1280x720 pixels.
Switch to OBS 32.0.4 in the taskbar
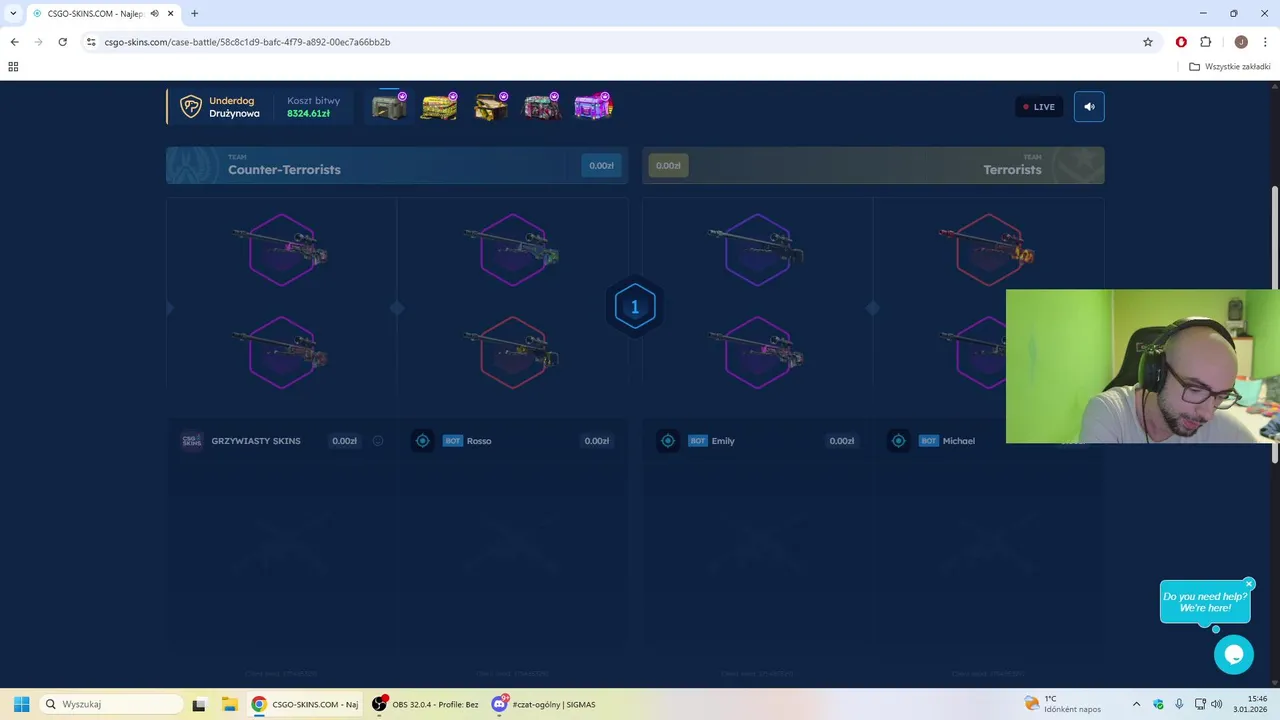[425, 704]
